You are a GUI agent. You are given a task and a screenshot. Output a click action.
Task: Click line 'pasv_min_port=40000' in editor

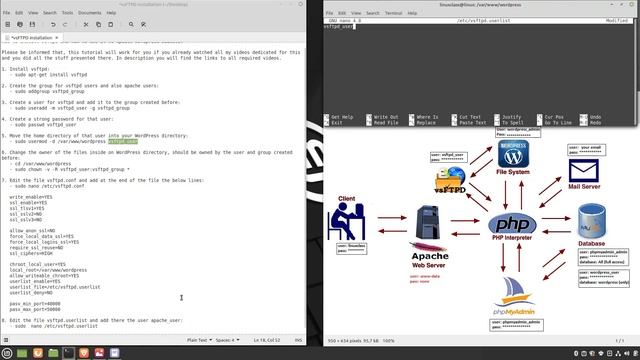[35, 304]
